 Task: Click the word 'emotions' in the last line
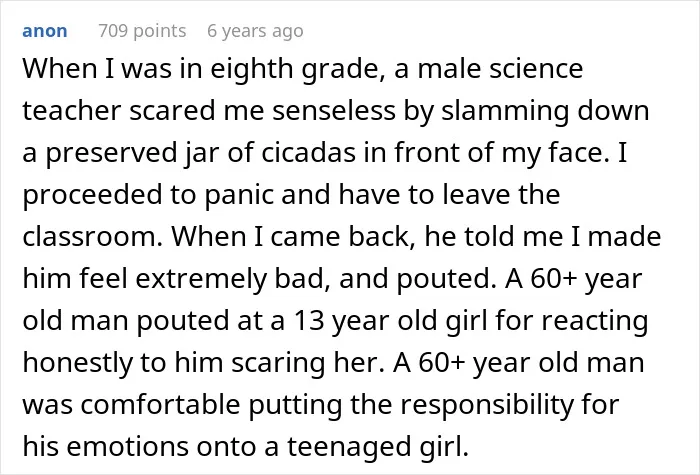pos(125,447)
